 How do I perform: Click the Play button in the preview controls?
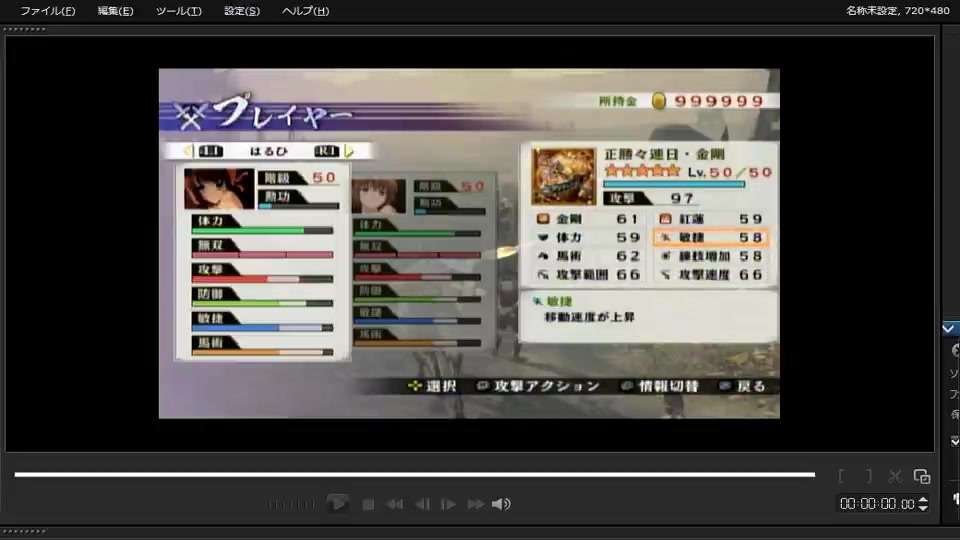[337, 503]
